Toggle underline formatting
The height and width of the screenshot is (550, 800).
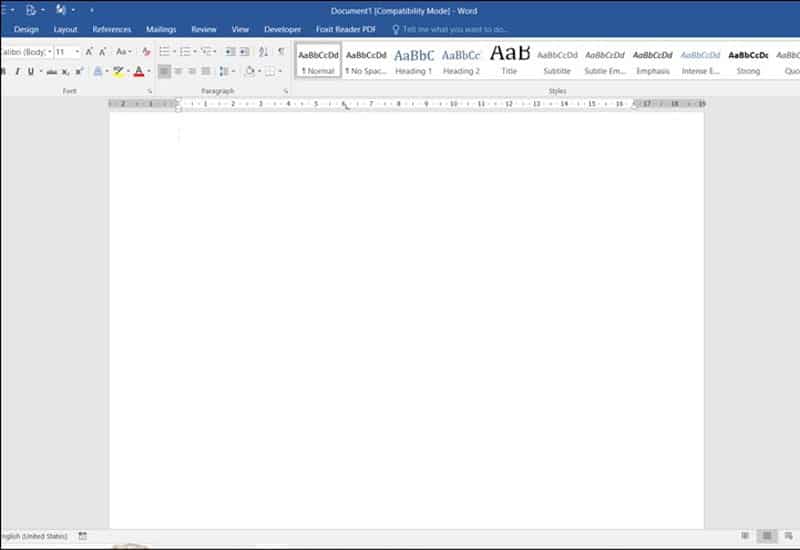(x=31, y=72)
